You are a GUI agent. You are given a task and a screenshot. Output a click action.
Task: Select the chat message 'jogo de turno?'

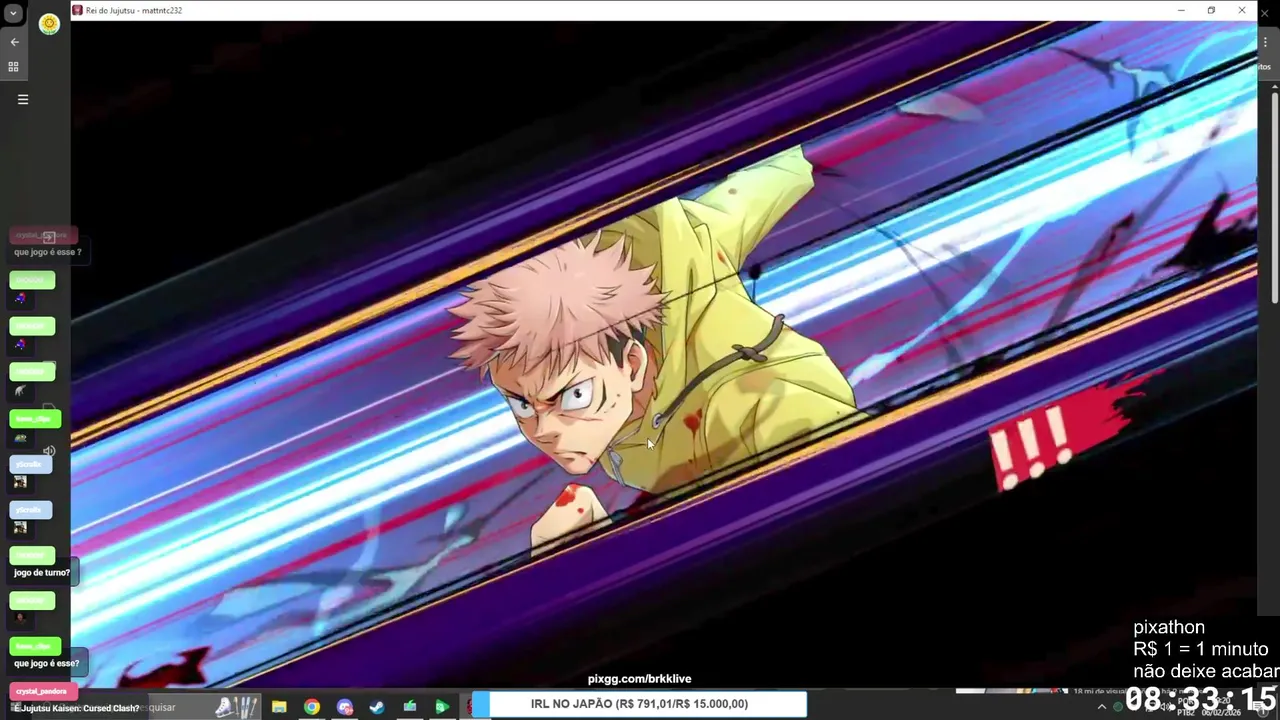[x=42, y=573]
